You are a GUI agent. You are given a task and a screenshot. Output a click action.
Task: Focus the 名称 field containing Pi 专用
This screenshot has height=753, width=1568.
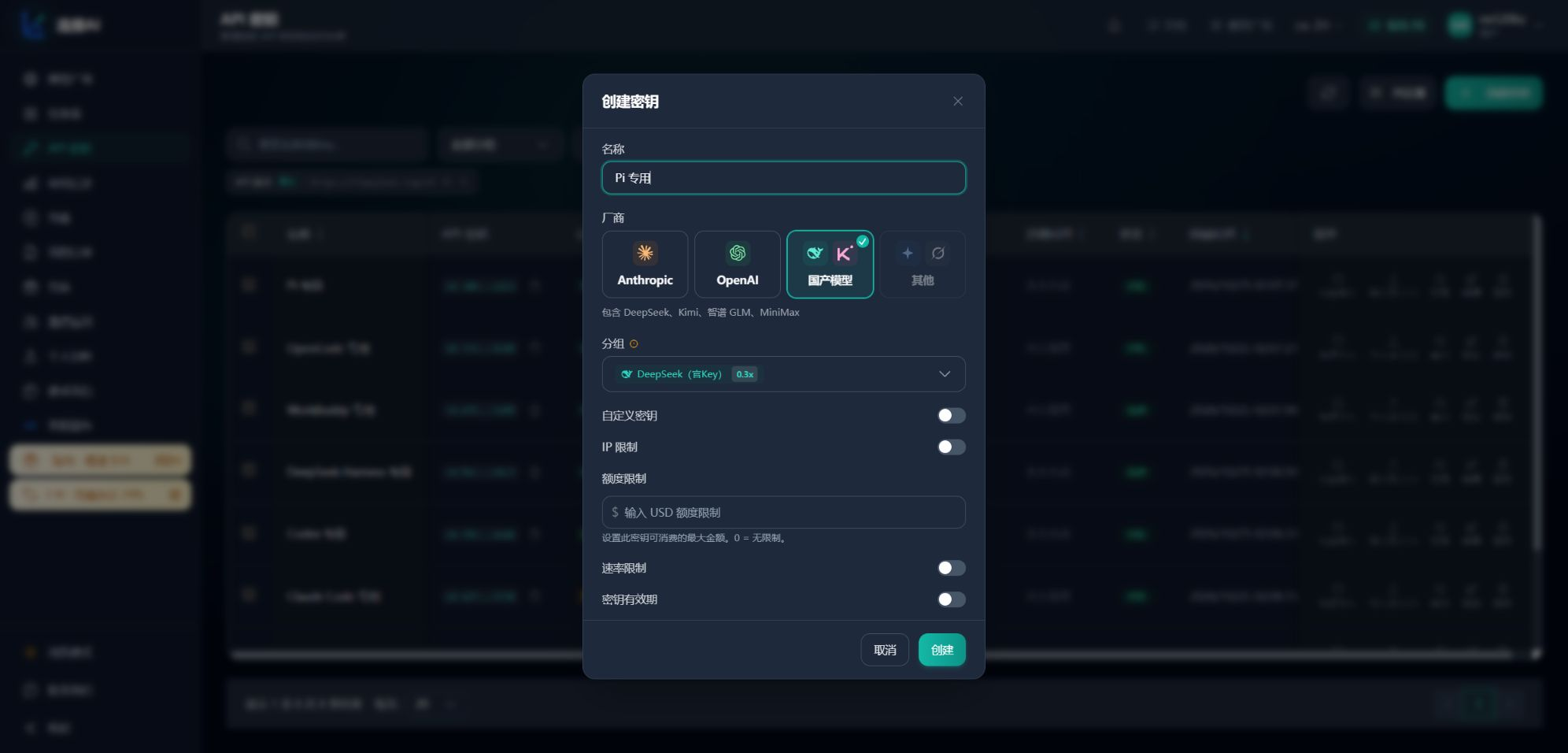pos(783,178)
